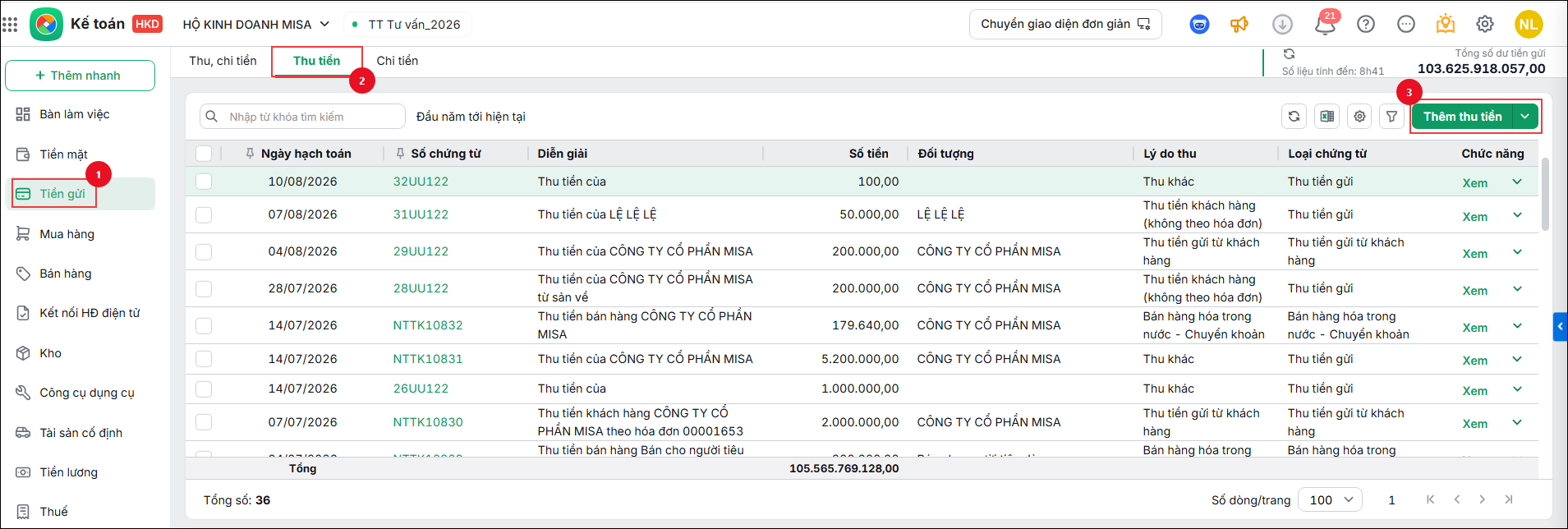Click the orange lightbulb ideas icon

(1446, 25)
